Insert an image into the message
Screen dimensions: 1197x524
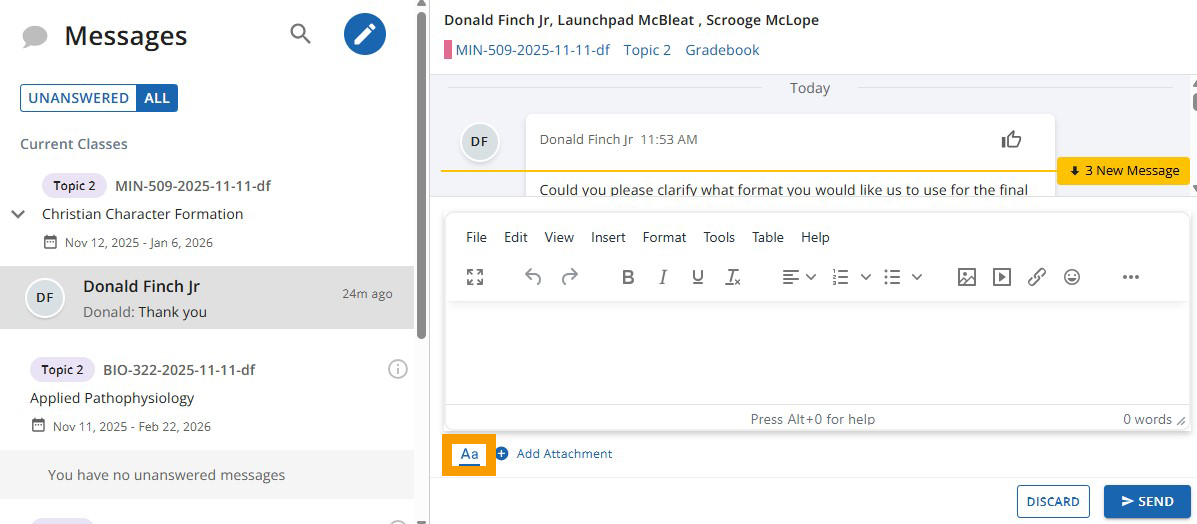(x=966, y=277)
